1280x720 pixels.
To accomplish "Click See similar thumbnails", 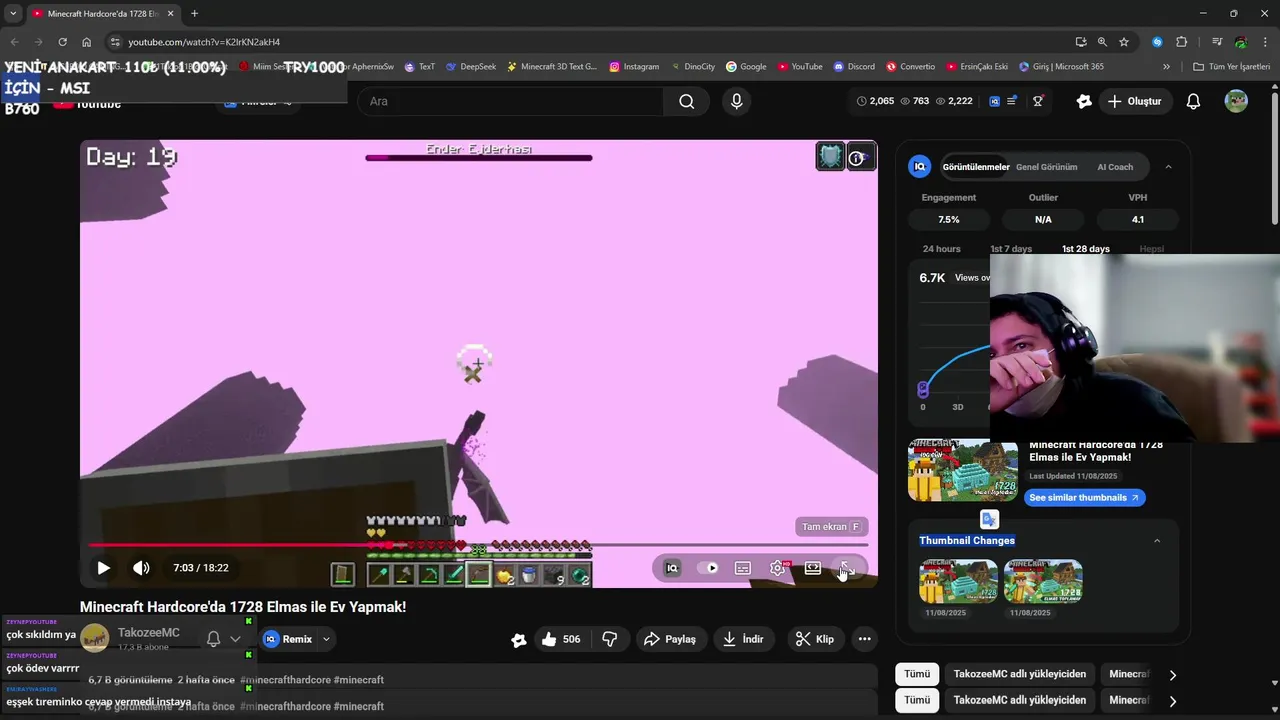I will (1085, 497).
